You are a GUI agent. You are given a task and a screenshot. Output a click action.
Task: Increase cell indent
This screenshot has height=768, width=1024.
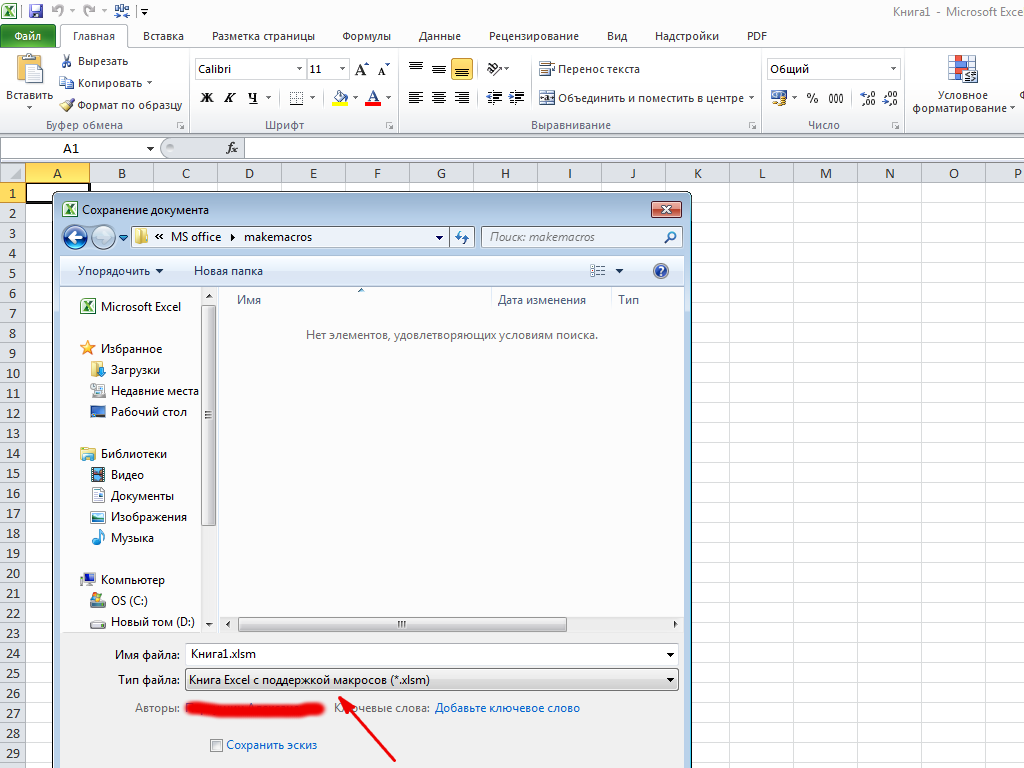click(517, 98)
